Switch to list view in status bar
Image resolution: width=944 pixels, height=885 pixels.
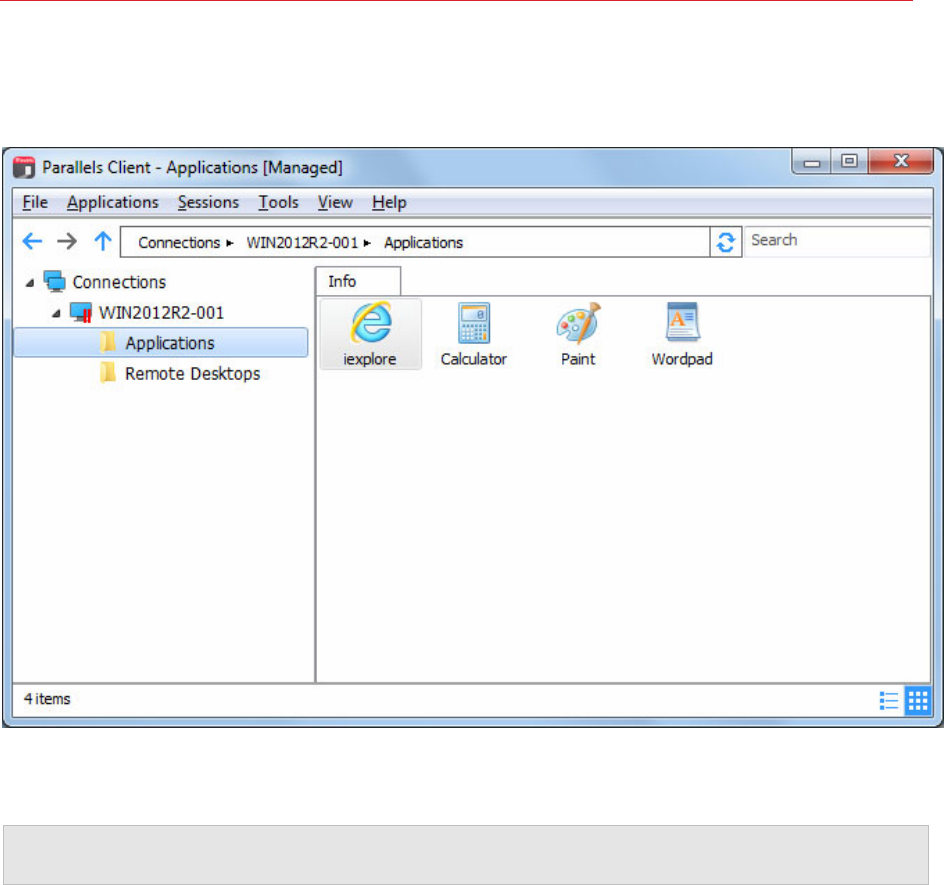point(889,701)
